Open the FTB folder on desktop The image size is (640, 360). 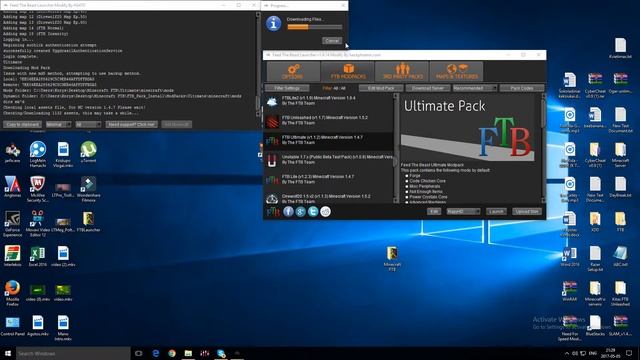pos(620,221)
